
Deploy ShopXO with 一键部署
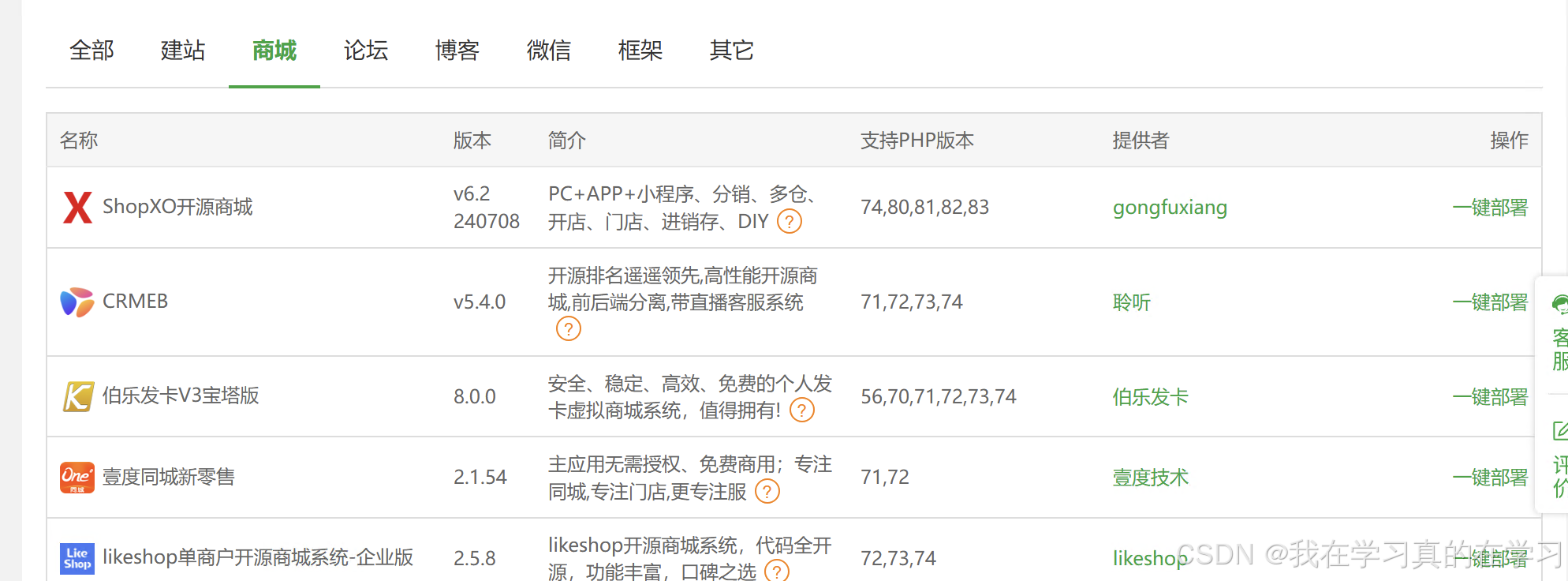[1490, 208]
